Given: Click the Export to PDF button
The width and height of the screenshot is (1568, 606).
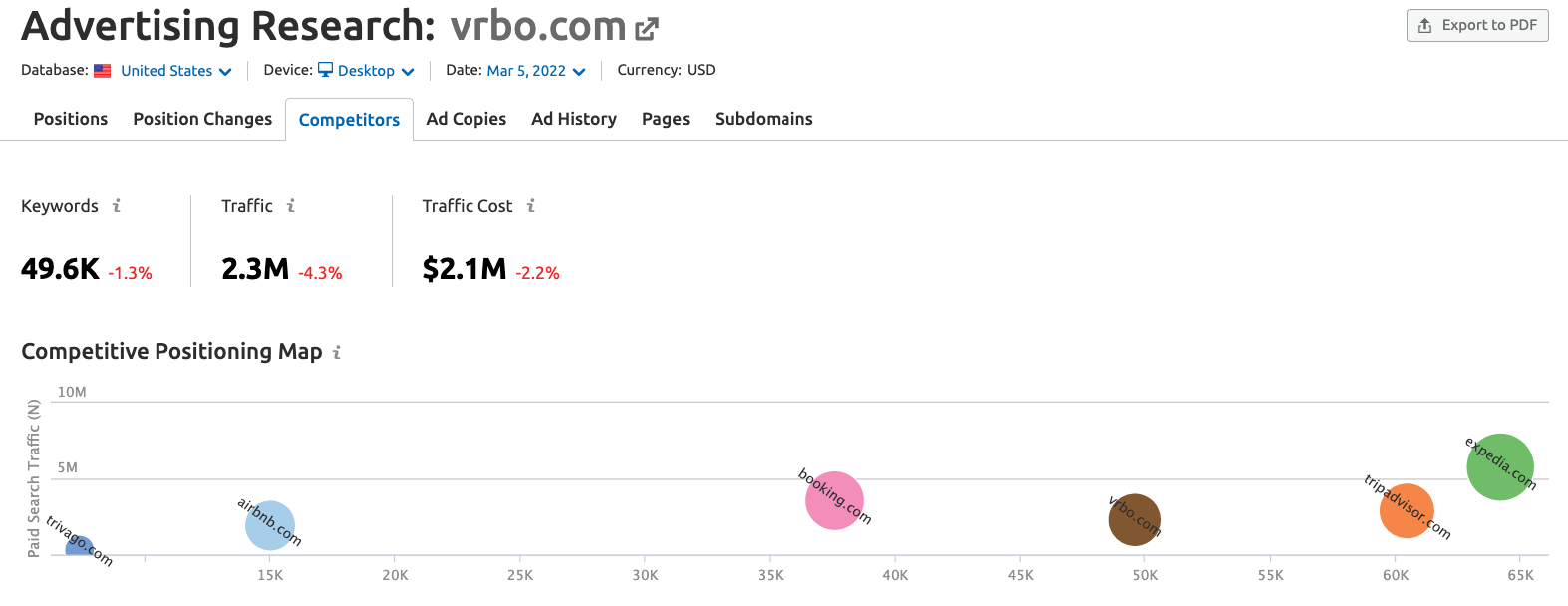Looking at the screenshot, I should point(1477,26).
